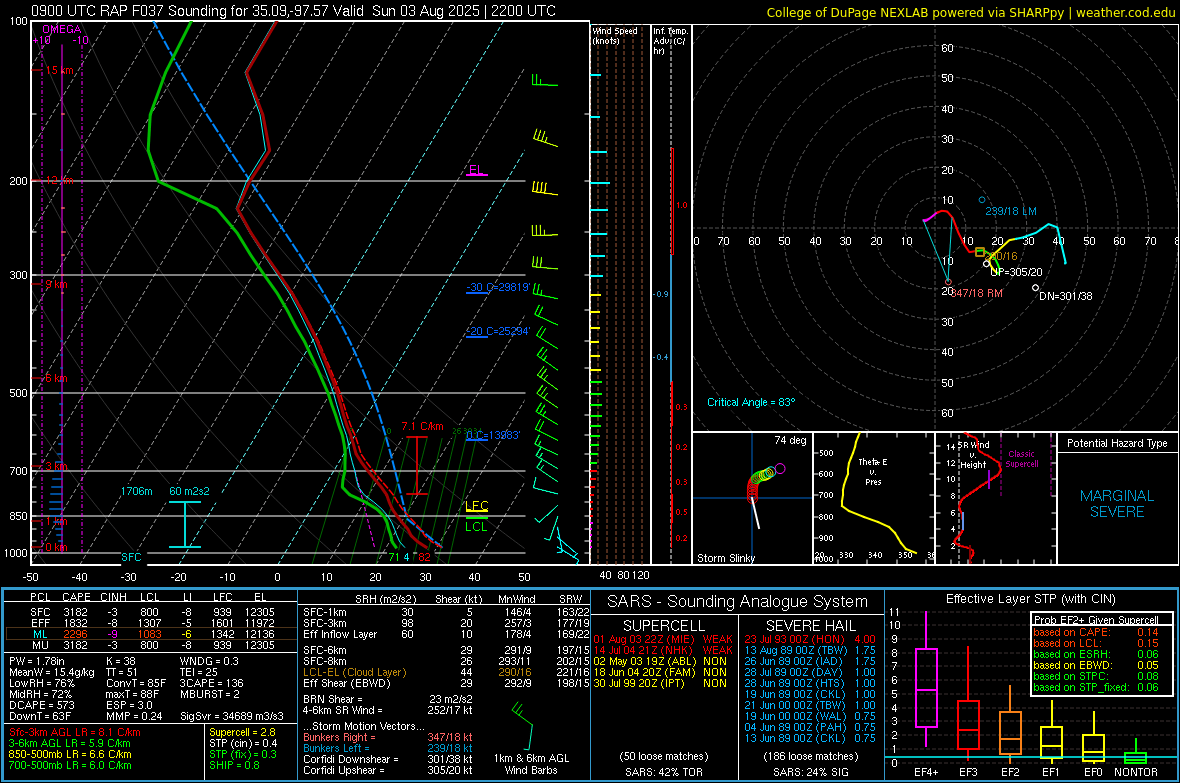This screenshot has width=1180, height=783.
Task: Select the yellow LFC level label
Action: point(476,505)
